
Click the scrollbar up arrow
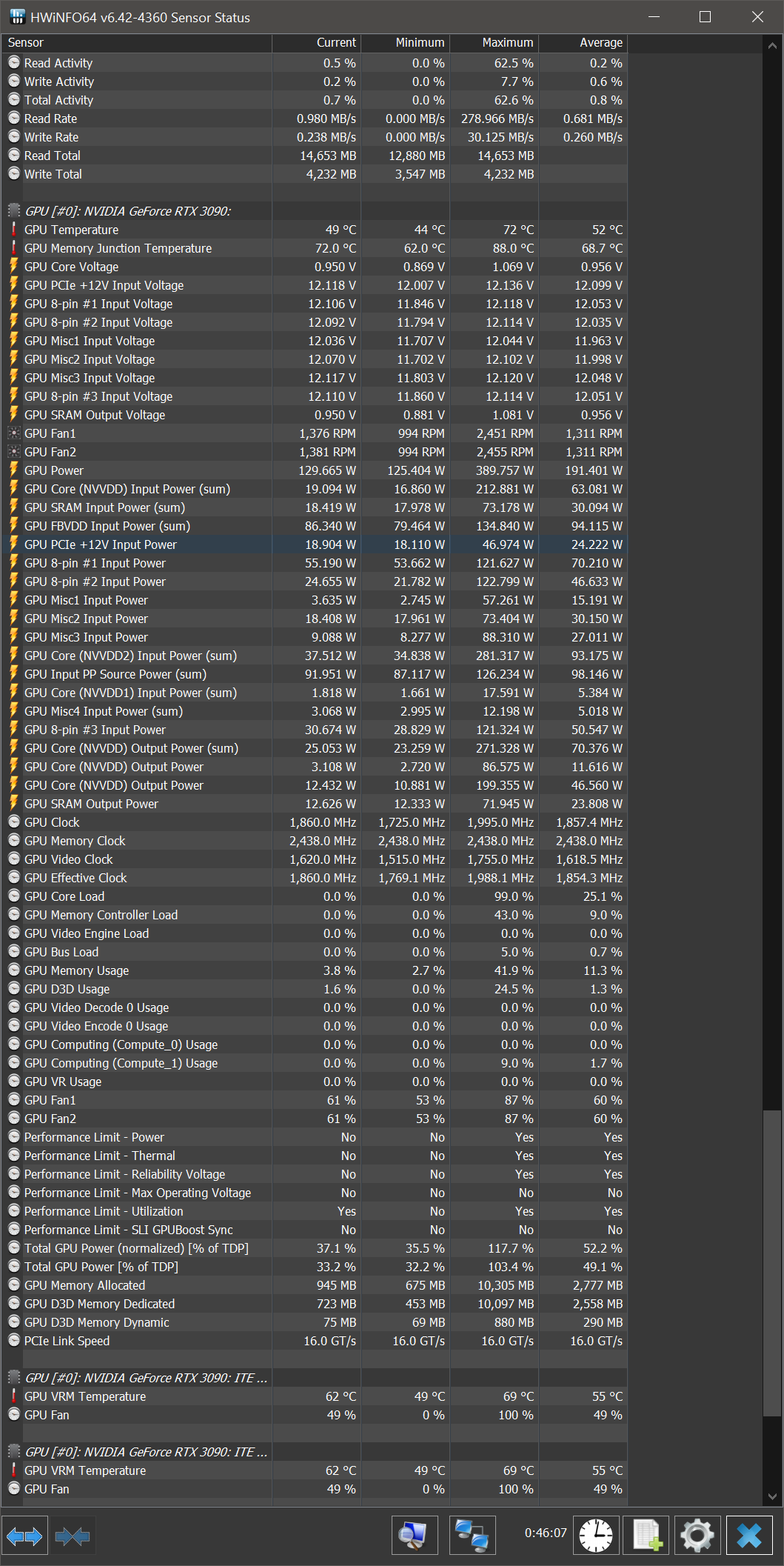pos(772,45)
